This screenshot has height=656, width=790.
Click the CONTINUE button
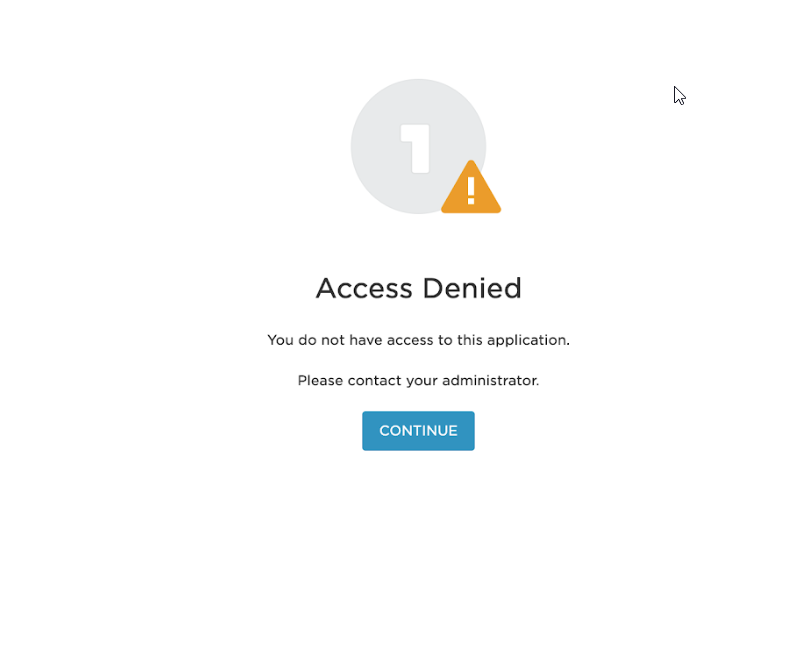pyautogui.click(x=418, y=431)
